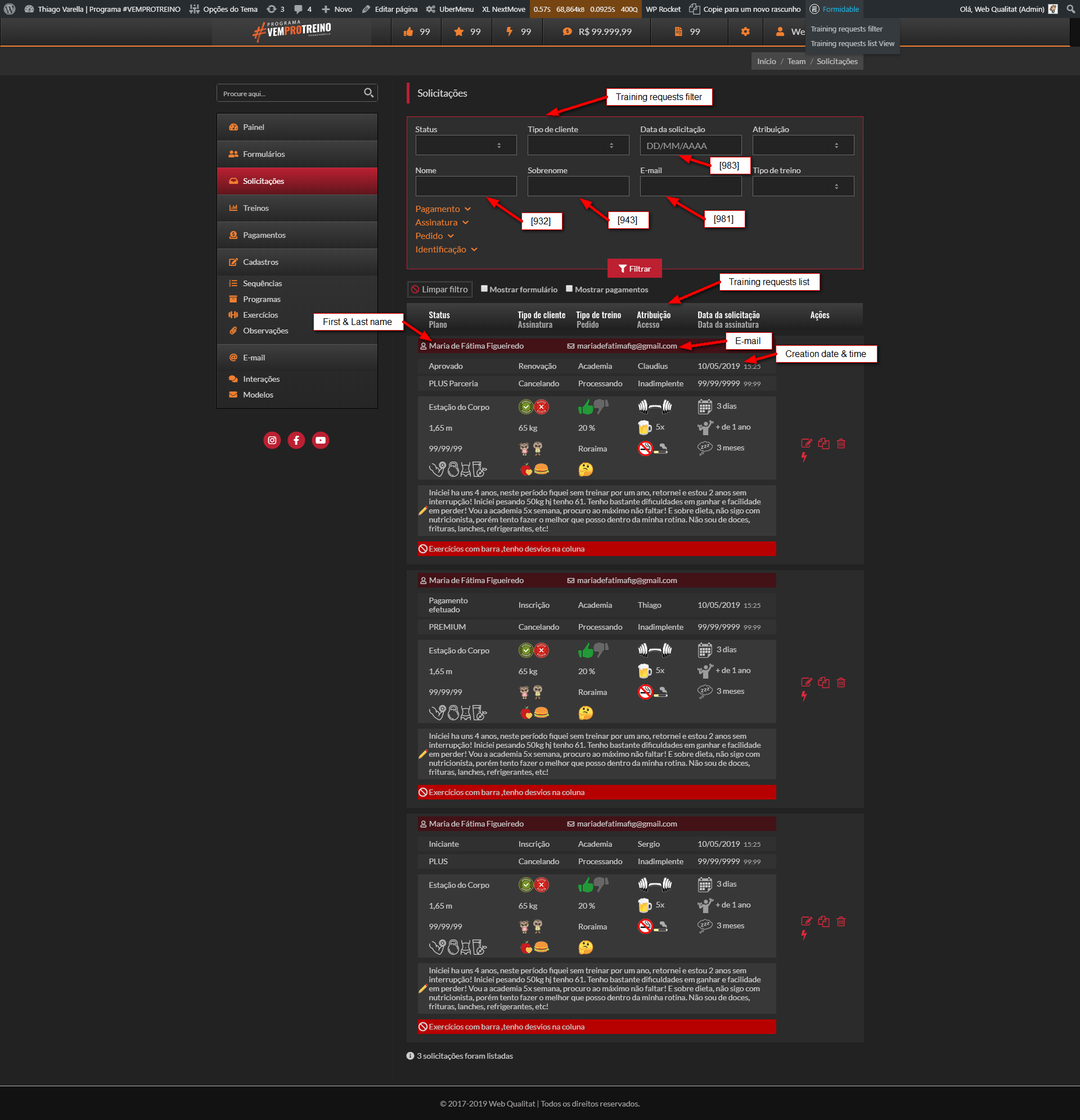Click the Facebook social icon
This screenshot has height=1120, width=1080.
(296, 440)
